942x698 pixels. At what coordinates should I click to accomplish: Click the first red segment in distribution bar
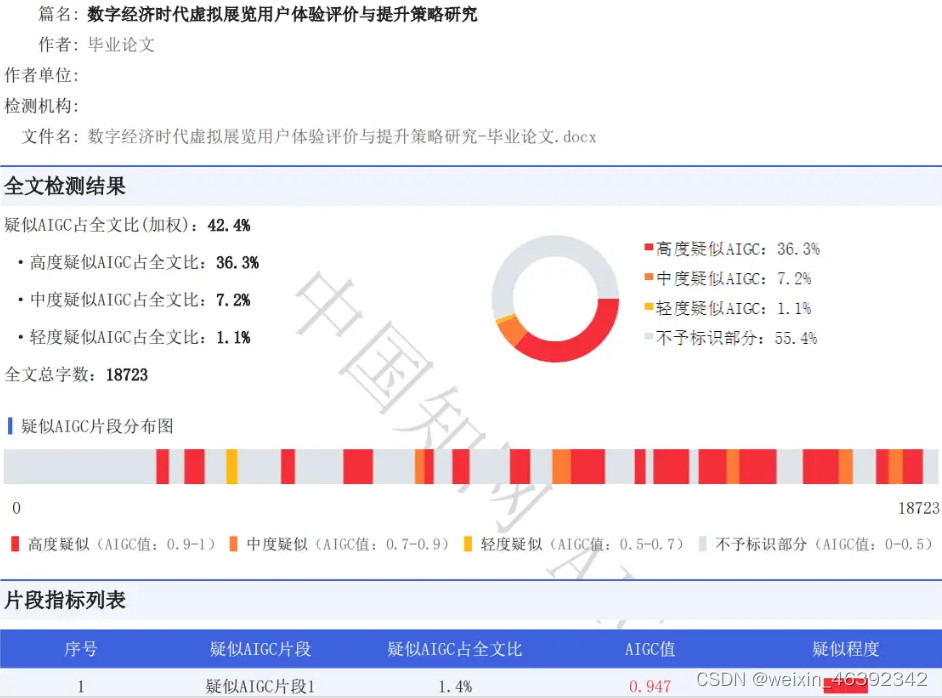[162, 466]
